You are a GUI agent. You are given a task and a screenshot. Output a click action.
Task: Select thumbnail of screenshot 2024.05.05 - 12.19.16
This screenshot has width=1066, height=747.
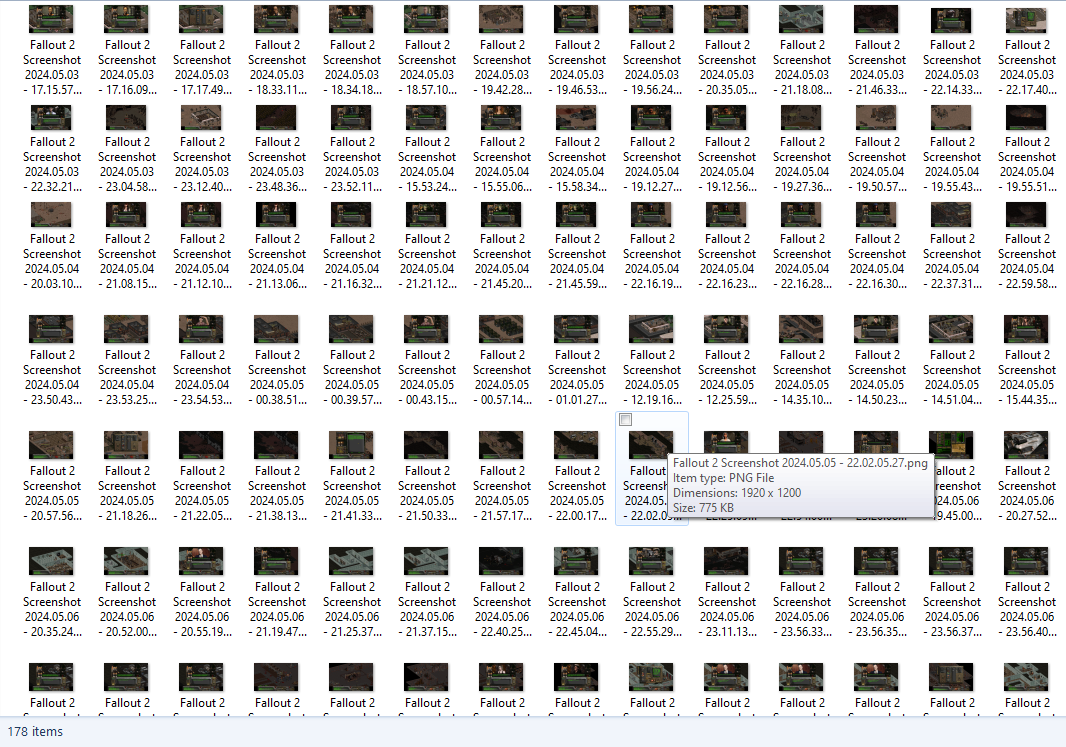click(652, 329)
